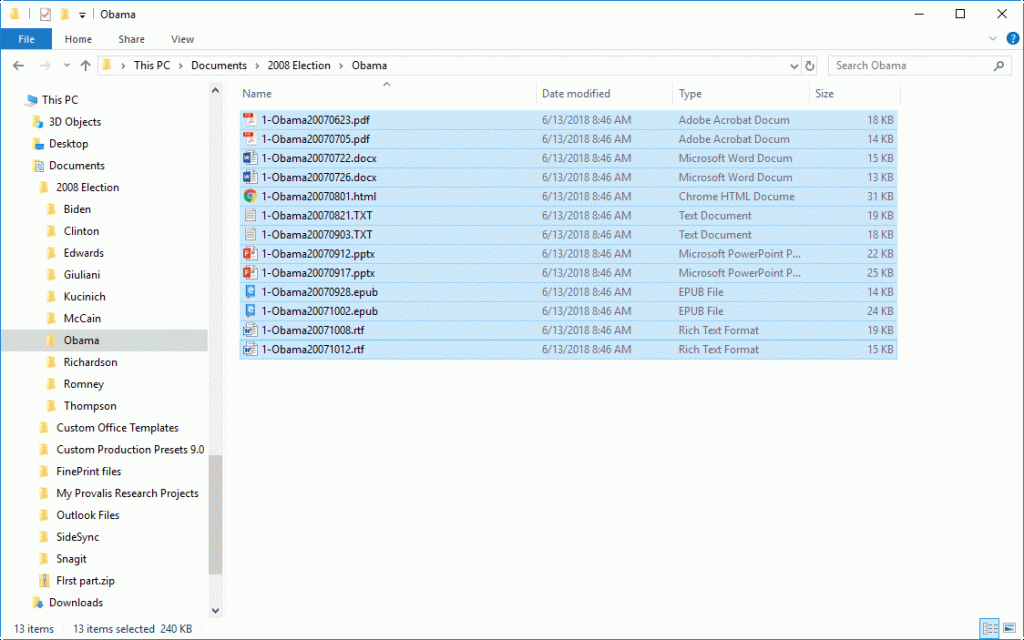Image resolution: width=1024 pixels, height=640 pixels.
Task: Select the EPUB file icon for 1-Obama20070928.epub
Action: (x=248, y=291)
